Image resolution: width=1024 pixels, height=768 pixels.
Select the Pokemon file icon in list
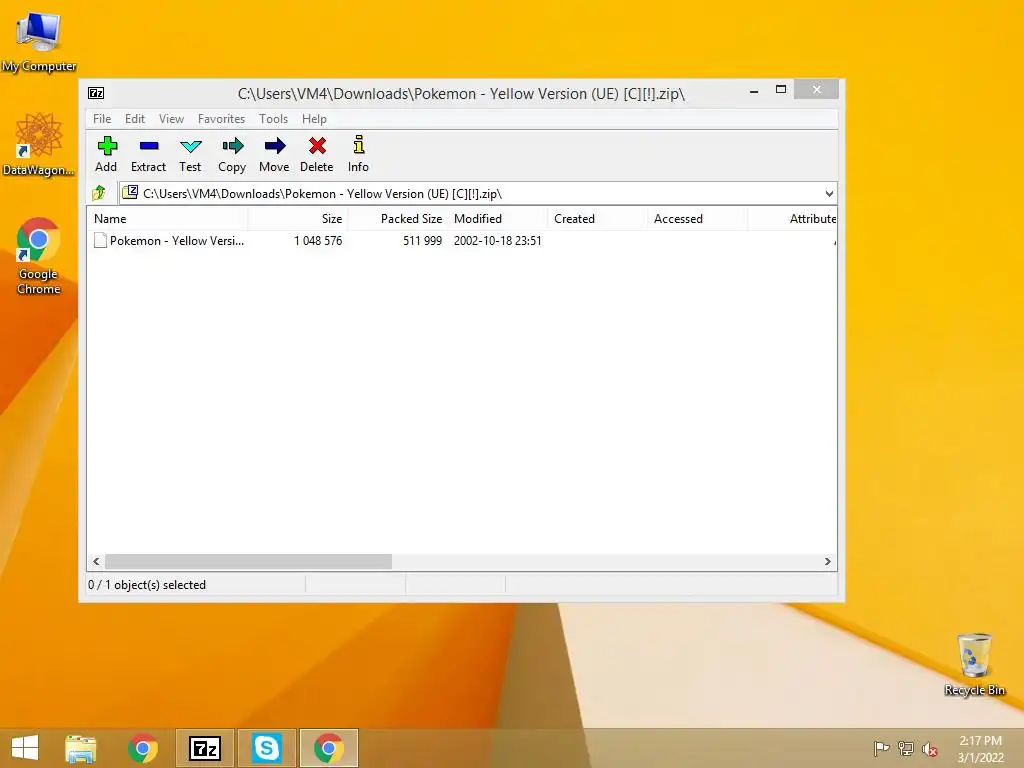[100, 240]
